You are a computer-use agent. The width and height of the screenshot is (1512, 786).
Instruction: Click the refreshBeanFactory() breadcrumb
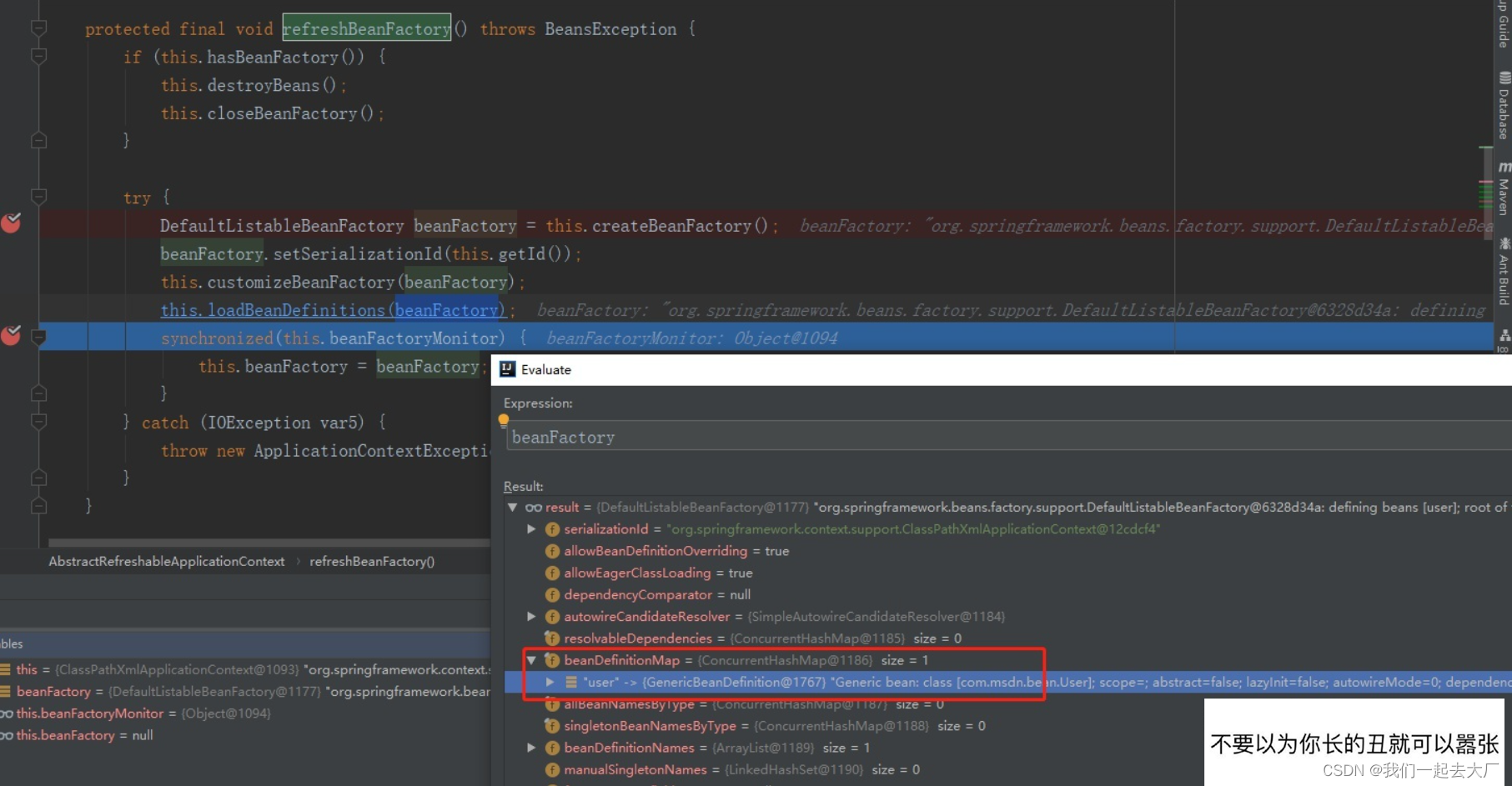[x=372, y=561]
